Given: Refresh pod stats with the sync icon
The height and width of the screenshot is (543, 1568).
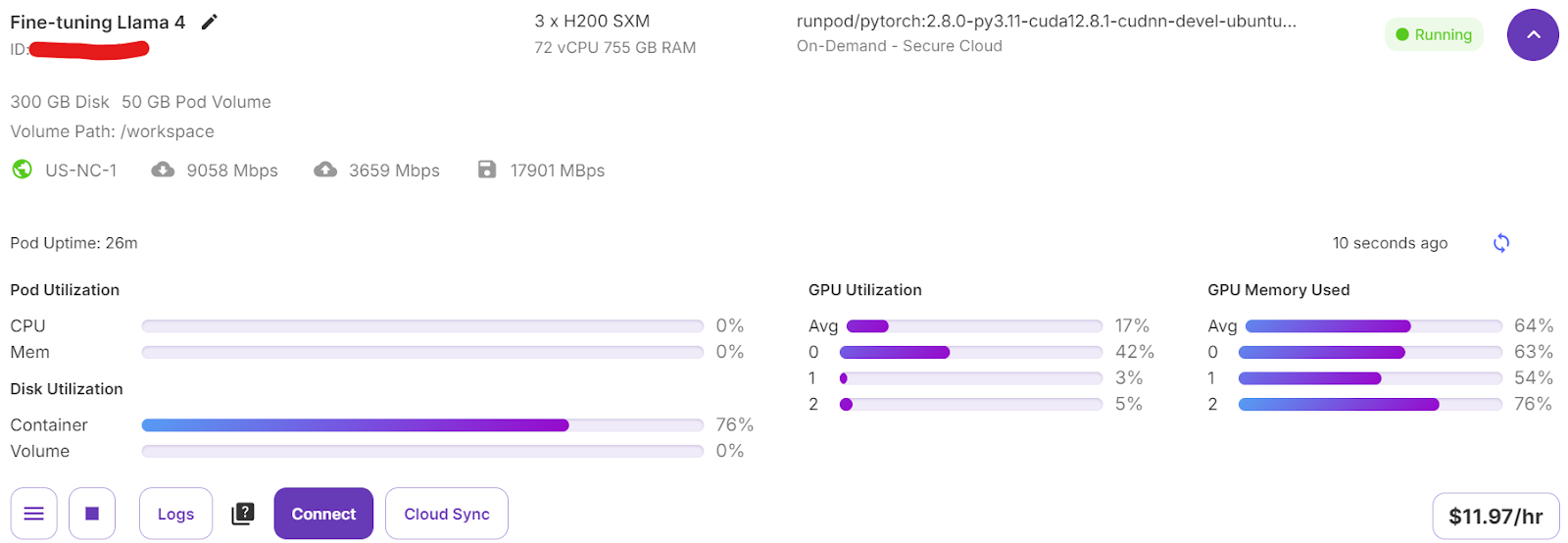Looking at the screenshot, I should click(x=1500, y=243).
